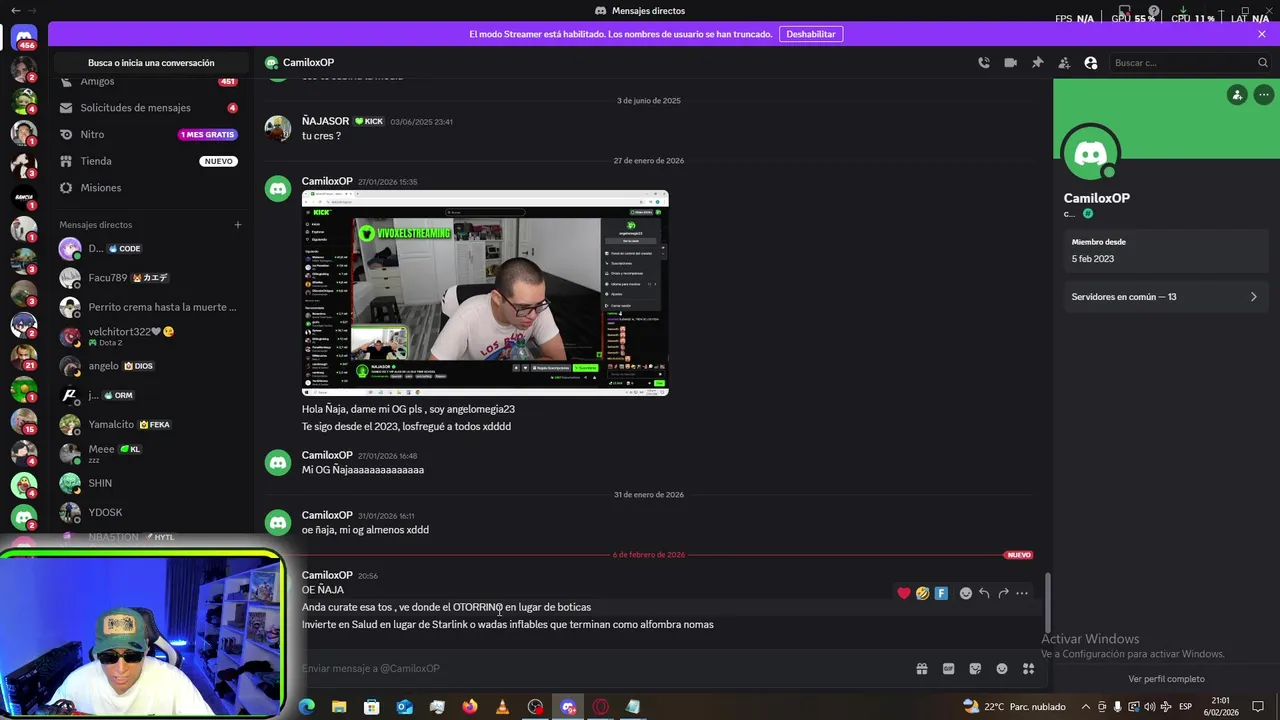Open the DM with Meee
Screen dimensions: 1280x720
point(150,454)
